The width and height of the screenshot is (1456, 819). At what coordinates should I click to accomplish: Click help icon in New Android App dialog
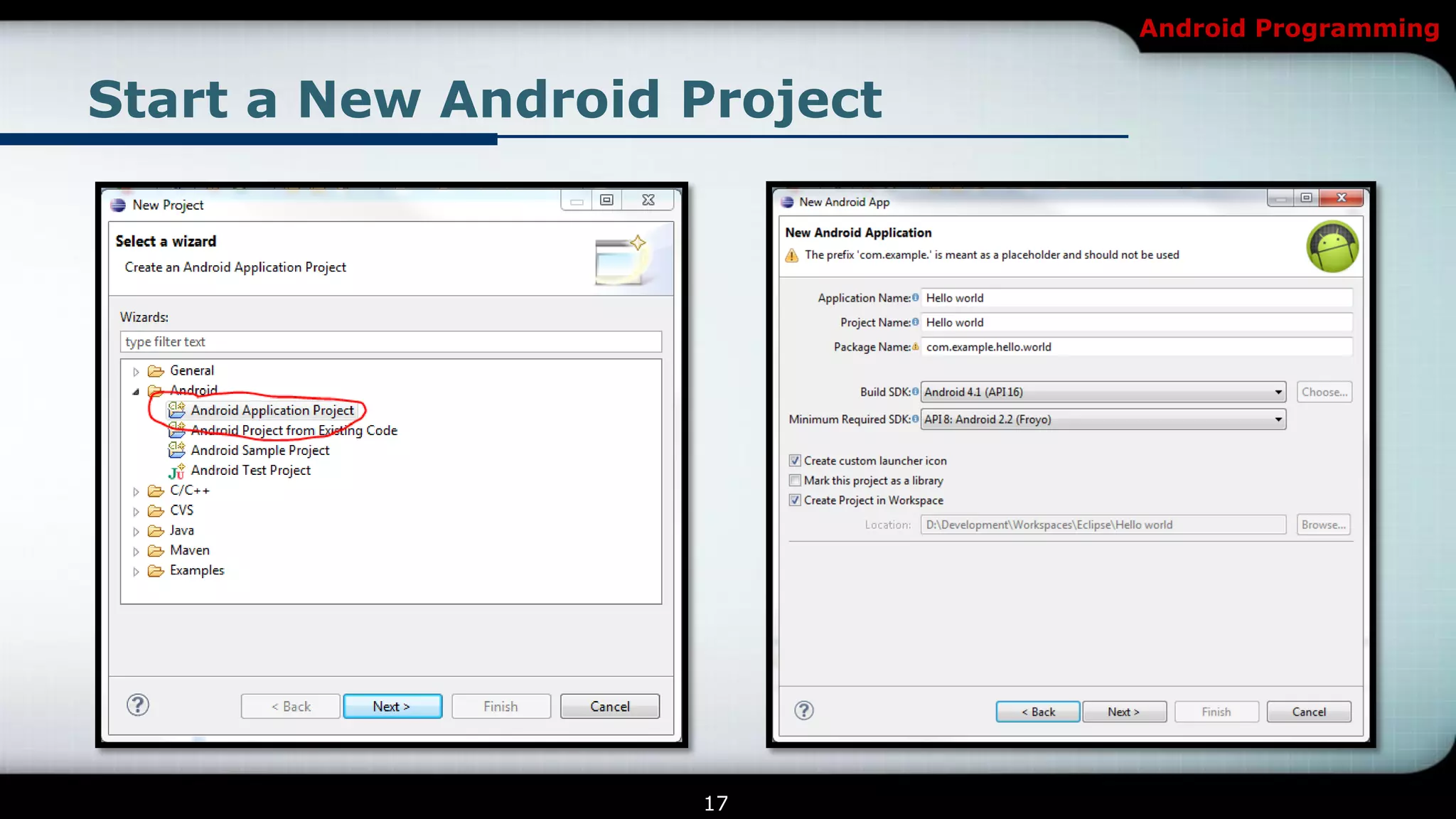[804, 710]
